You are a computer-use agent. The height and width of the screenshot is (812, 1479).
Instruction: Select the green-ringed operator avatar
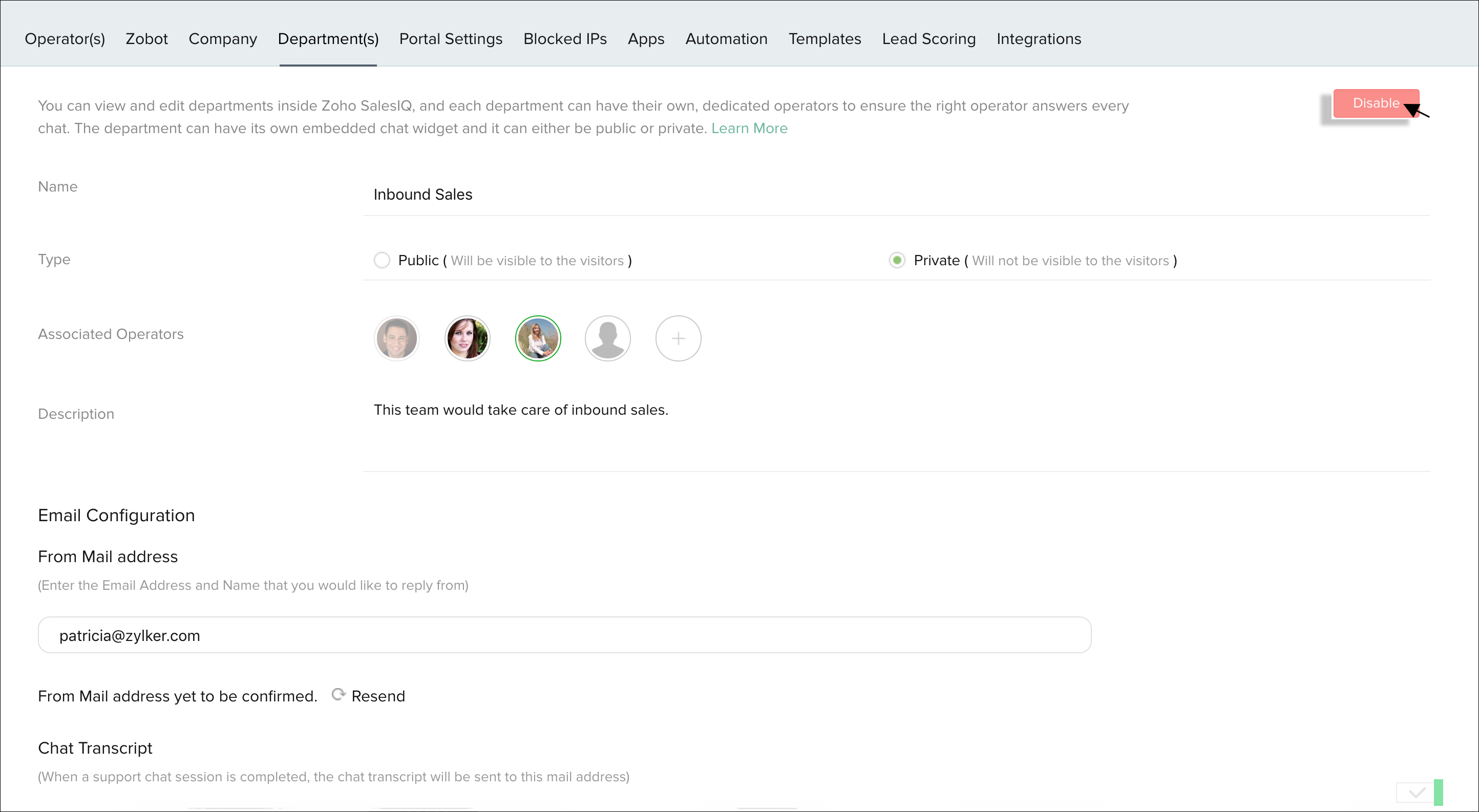coord(537,338)
